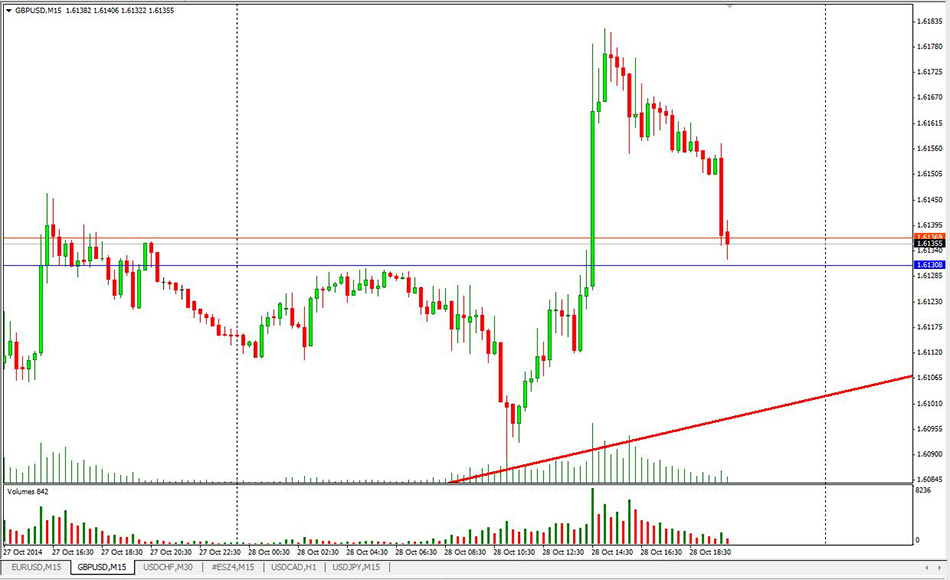
Task: Switch to the EURUSD,M15 chart tab
Action: (x=36, y=567)
